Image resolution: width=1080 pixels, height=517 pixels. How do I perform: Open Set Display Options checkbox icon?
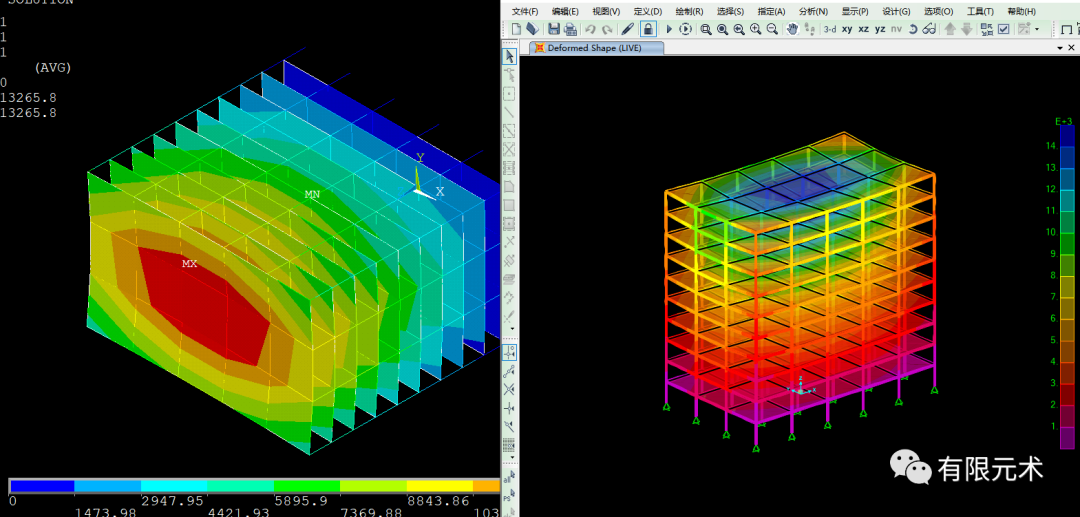click(1004, 29)
